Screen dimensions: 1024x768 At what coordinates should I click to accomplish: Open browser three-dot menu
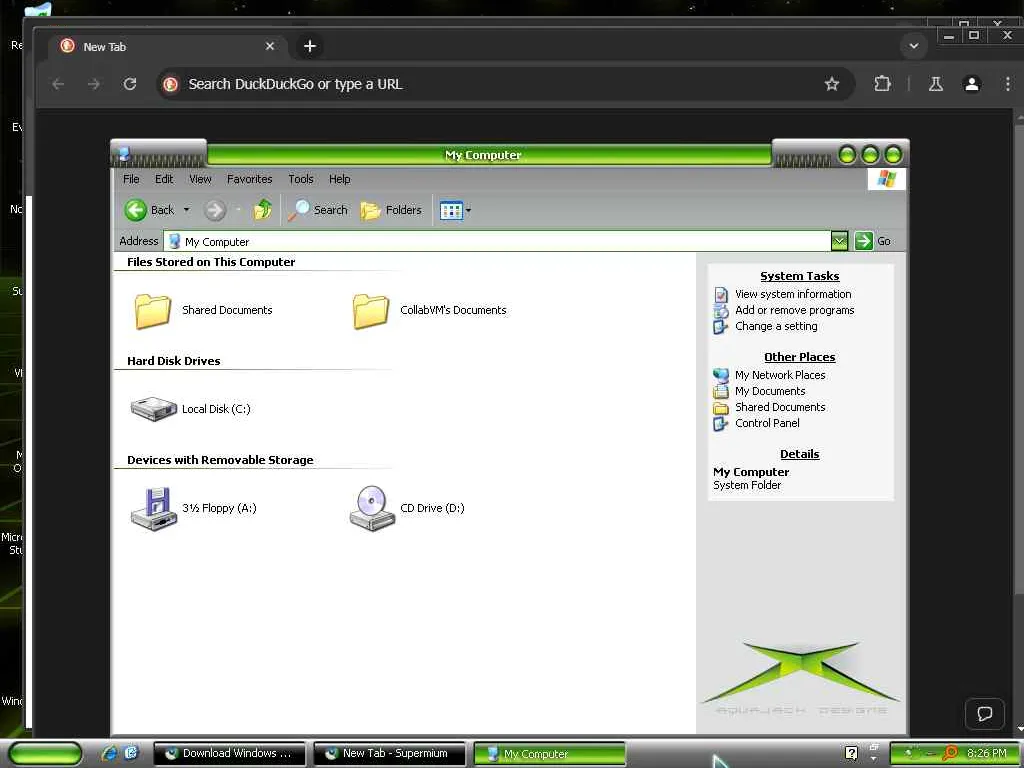click(x=1008, y=84)
